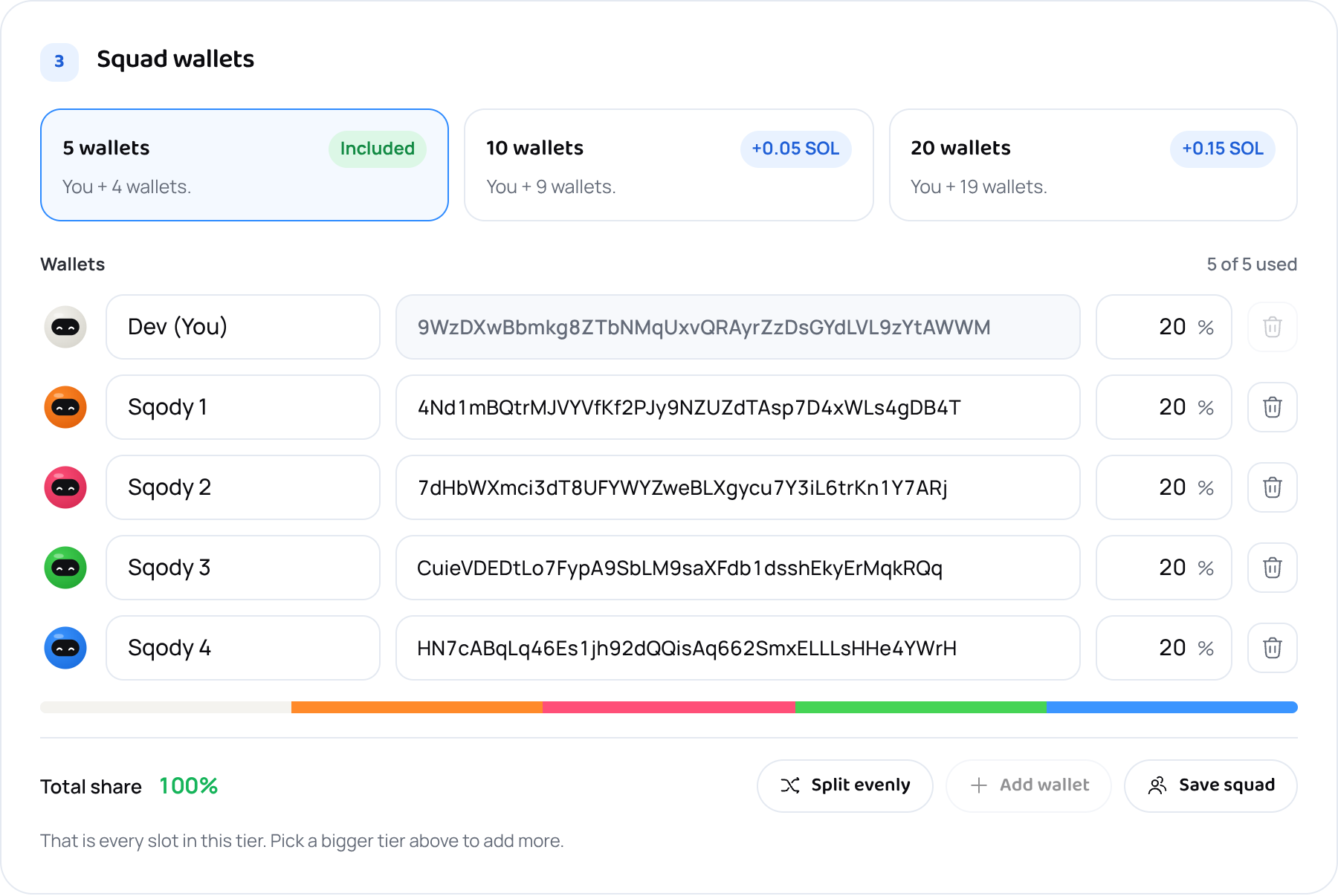This screenshot has height=896, width=1338.
Task: Change the Dev (You) share percentage
Action: [x=1164, y=327]
